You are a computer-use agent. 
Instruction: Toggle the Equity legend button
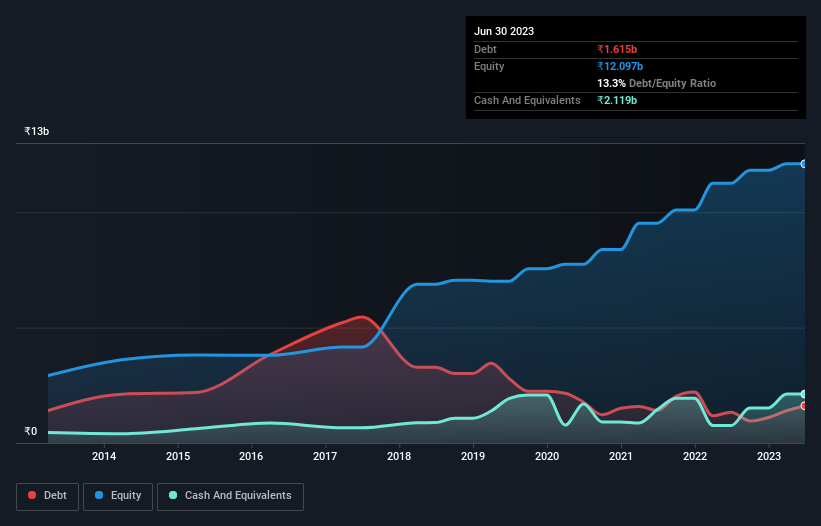coord(118,496)
